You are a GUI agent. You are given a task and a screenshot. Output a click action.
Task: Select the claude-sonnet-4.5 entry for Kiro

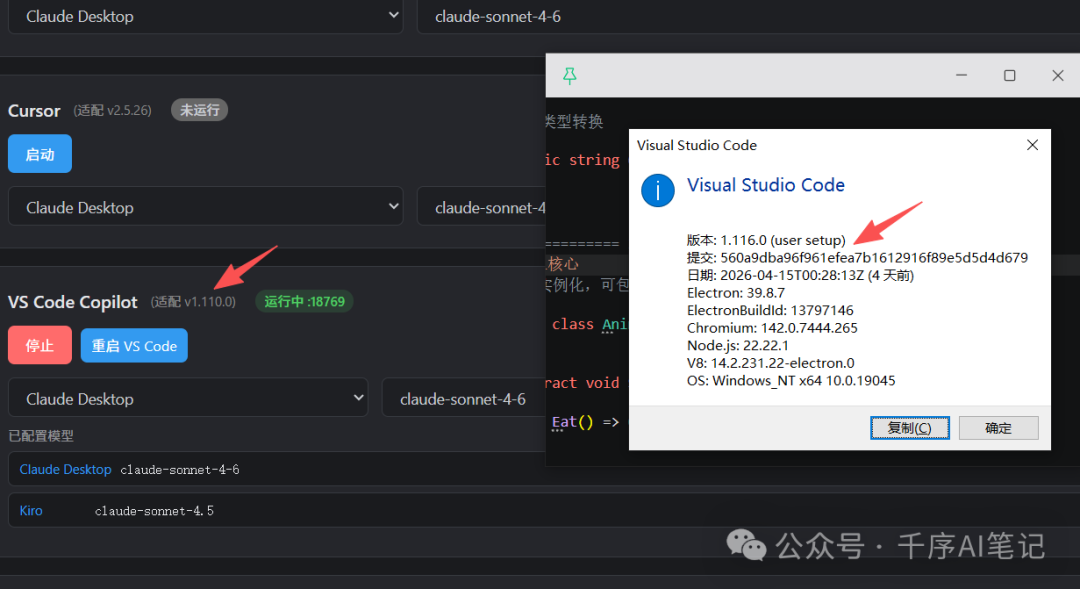153,510
